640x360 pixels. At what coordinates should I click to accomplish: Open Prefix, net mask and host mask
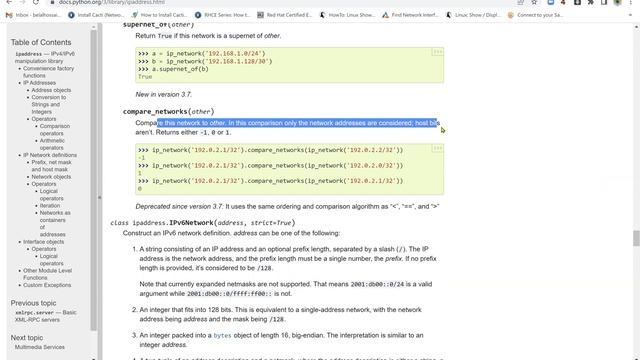(x=51, y=166)
